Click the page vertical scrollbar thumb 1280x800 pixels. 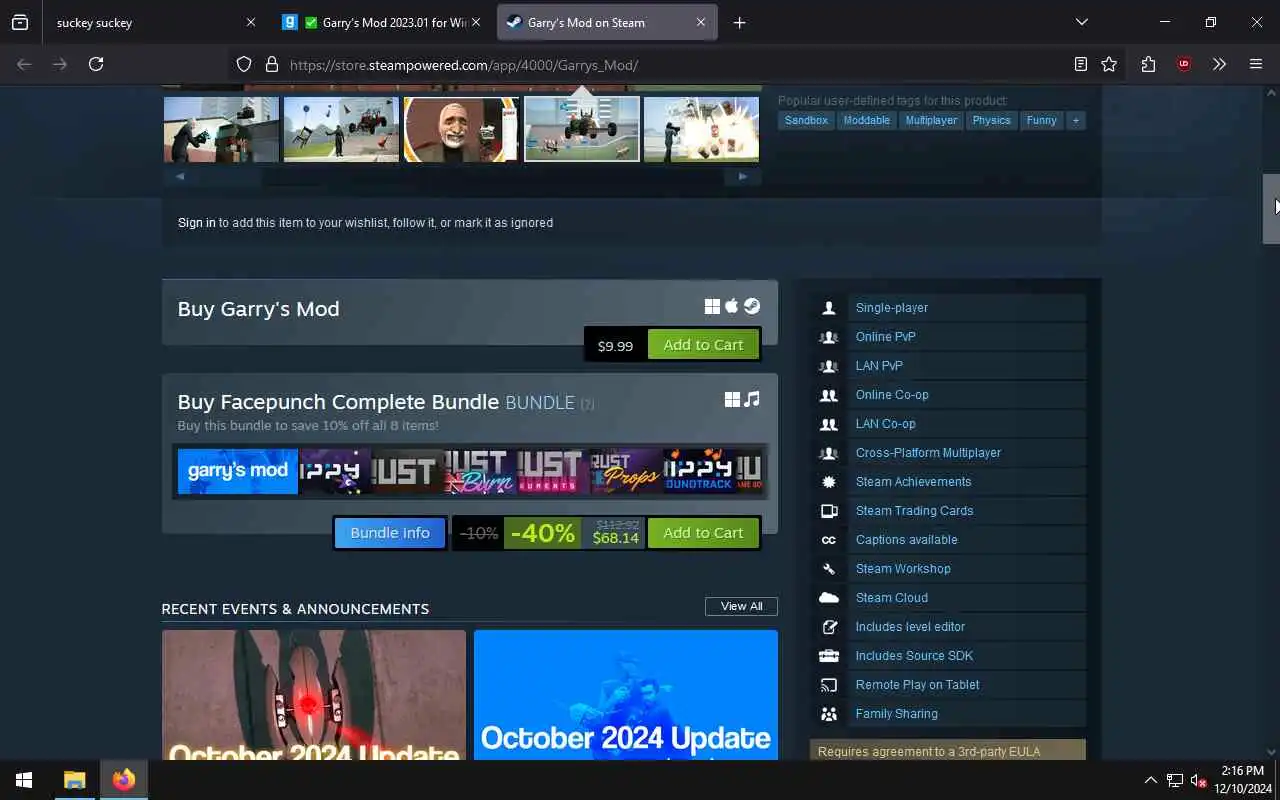(x=1271, y=209)
